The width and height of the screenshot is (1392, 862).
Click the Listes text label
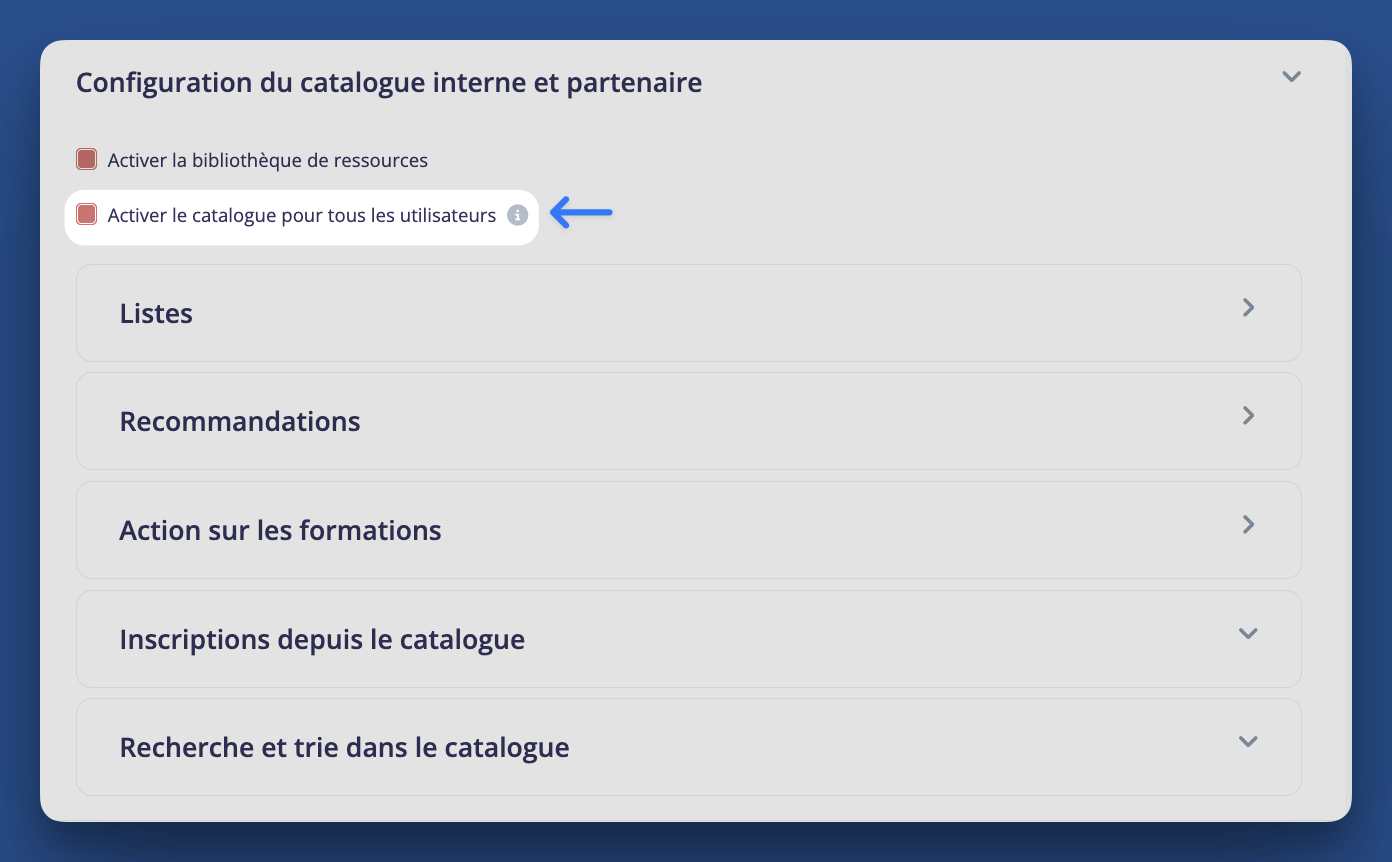coord(156,312)
